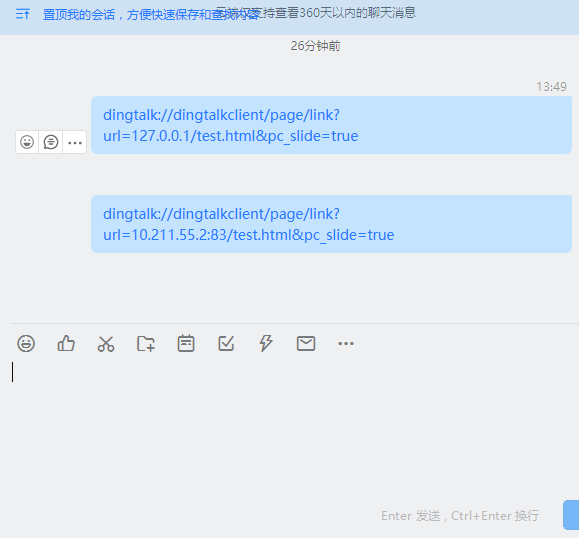Open the pin my conversation tip link
The image size is (579, 538).
[151, 15]
